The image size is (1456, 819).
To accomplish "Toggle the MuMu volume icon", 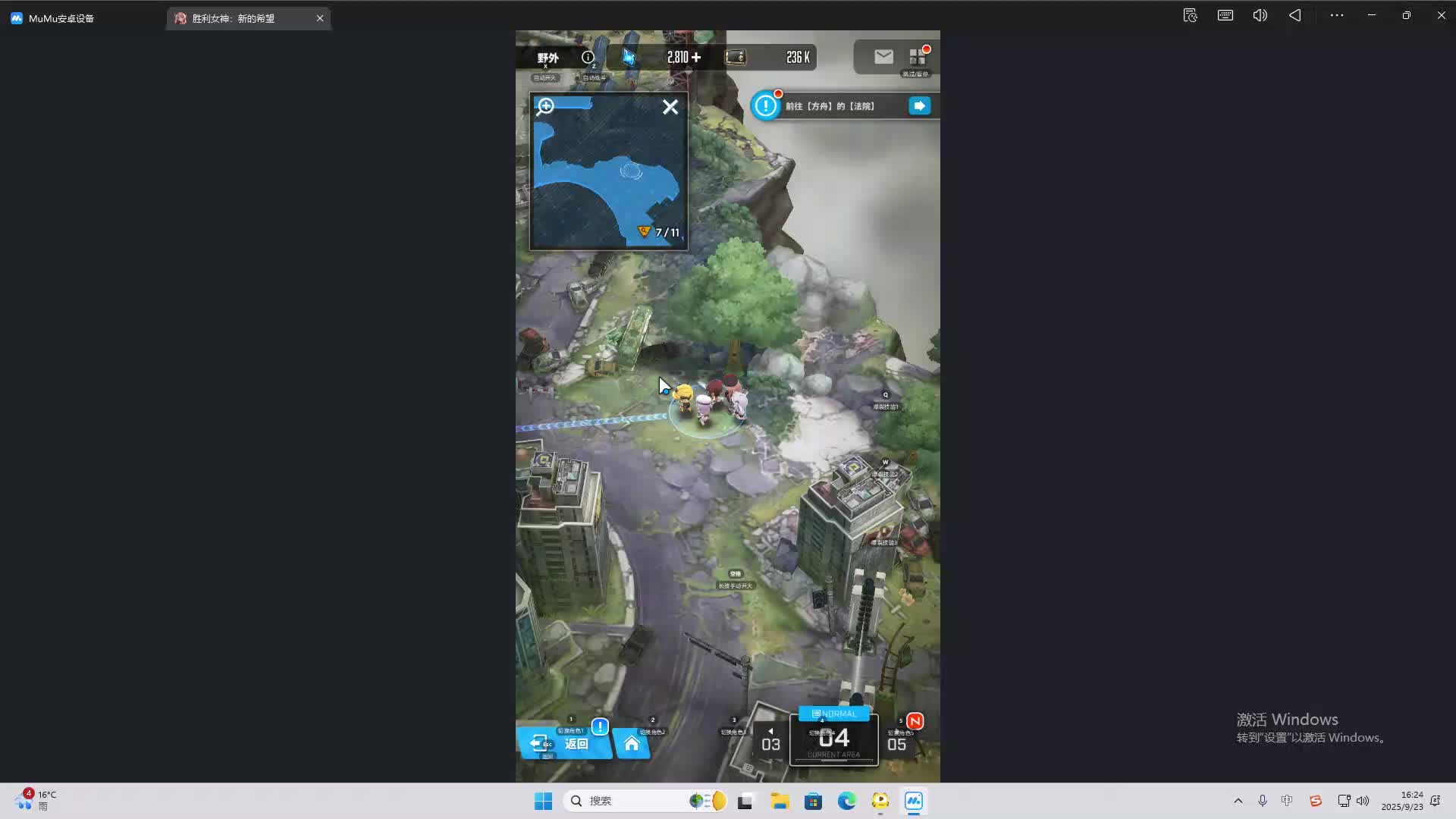I will tap(1260, 15).
